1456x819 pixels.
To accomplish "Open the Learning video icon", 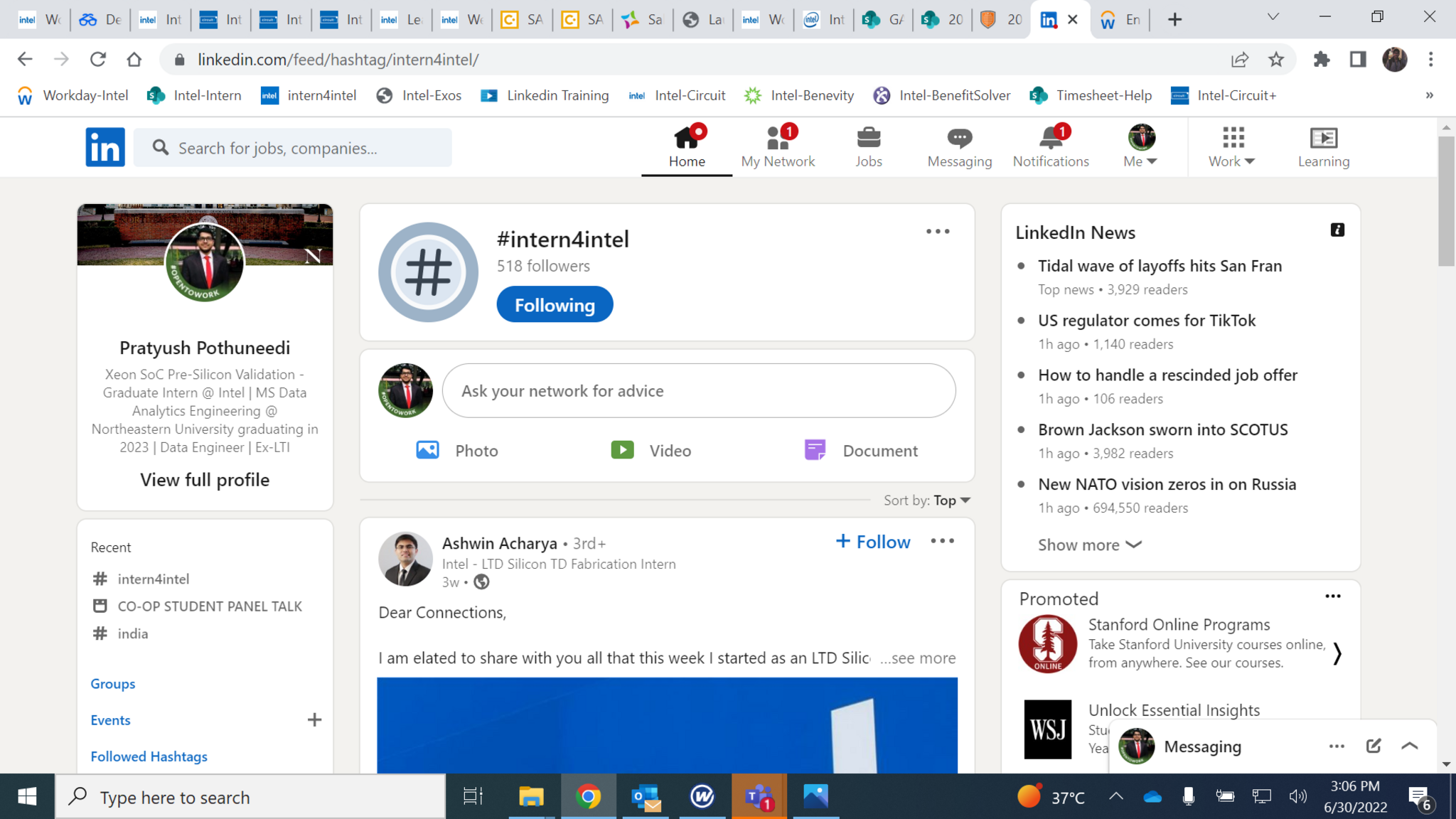I will tap(1323, 138).
